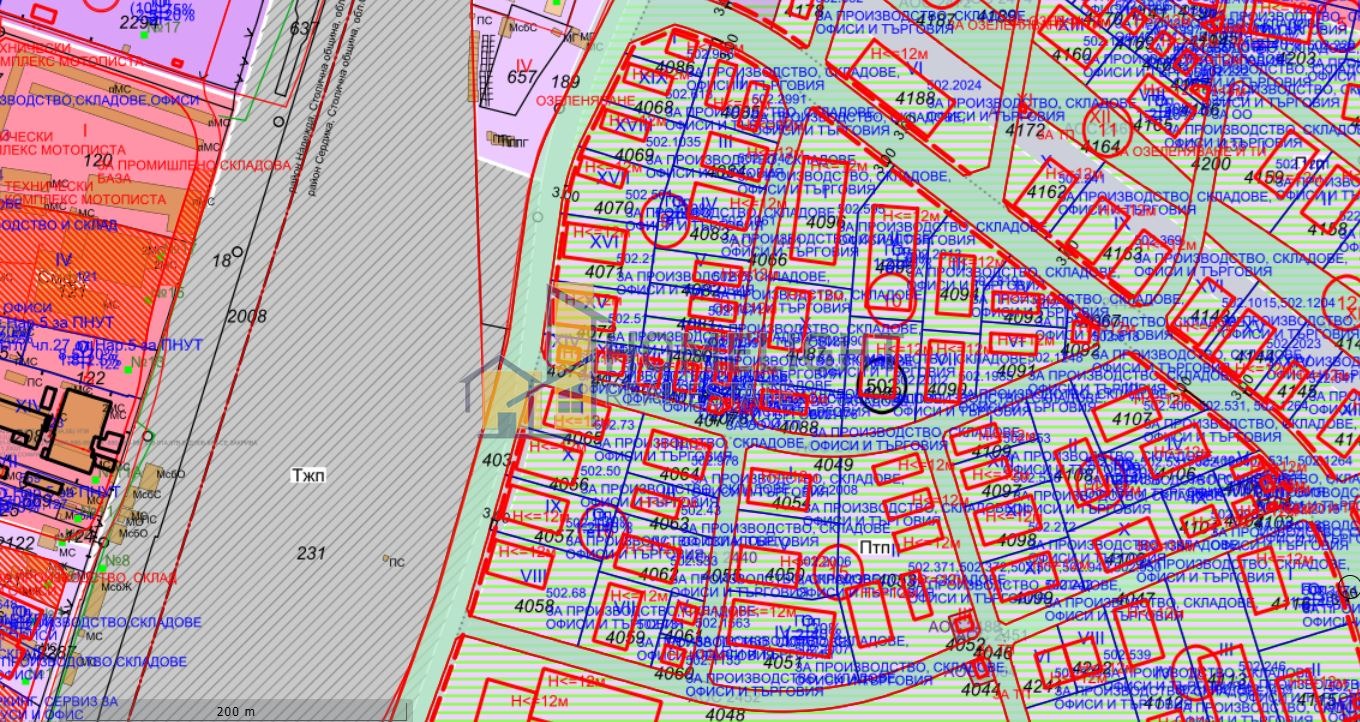This screenshot has height=722, width=1360.
Task: Click the green point marker №8
Action: 102,567
